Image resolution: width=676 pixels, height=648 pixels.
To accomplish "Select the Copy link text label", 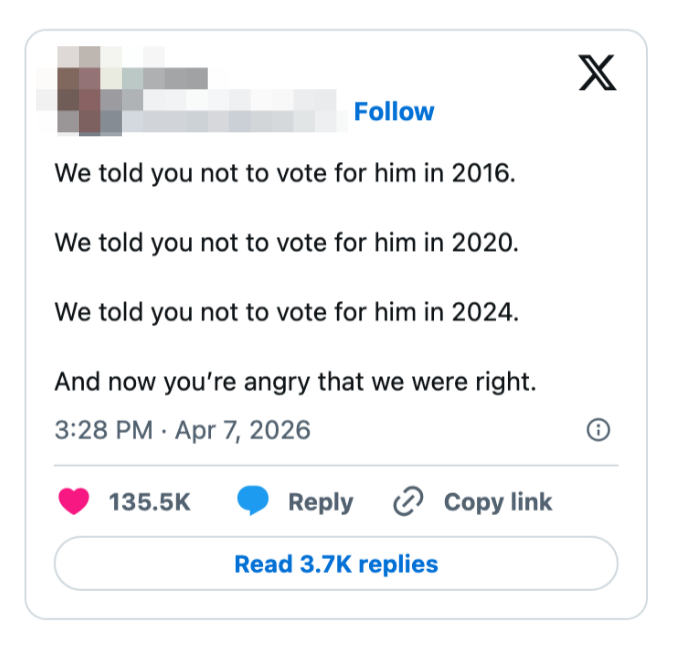I will [498, 502].
